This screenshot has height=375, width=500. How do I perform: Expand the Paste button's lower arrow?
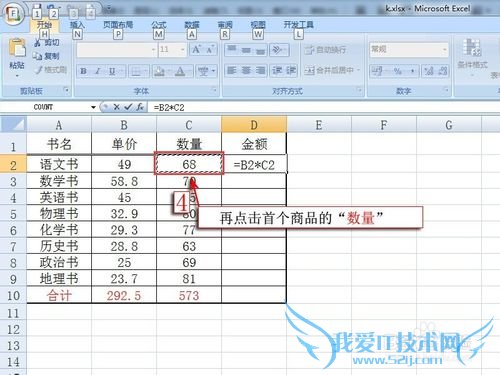tap(17, 76)
